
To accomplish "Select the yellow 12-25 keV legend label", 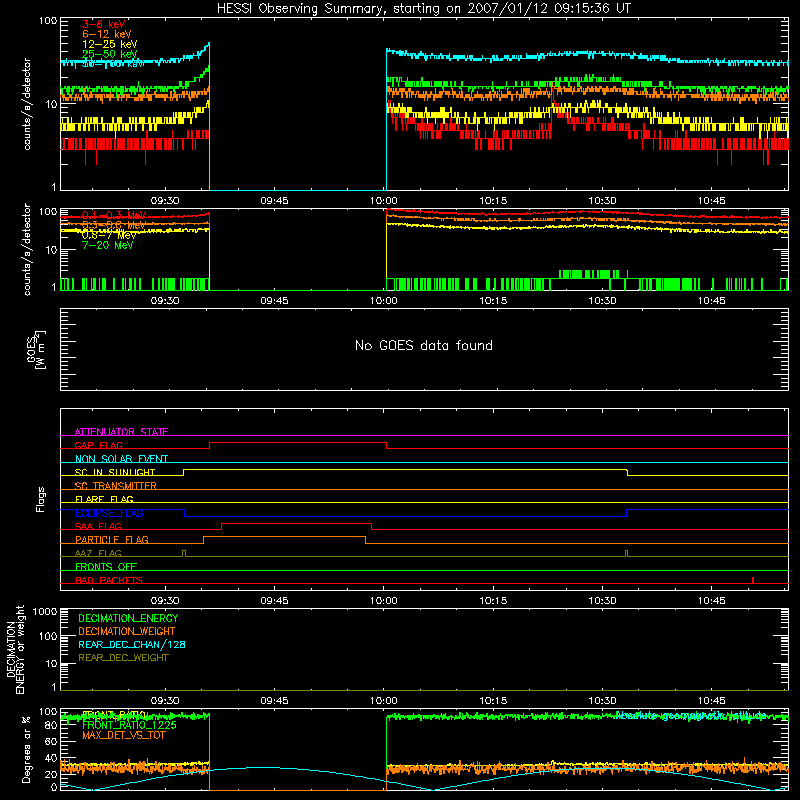I will click(110, 44).
